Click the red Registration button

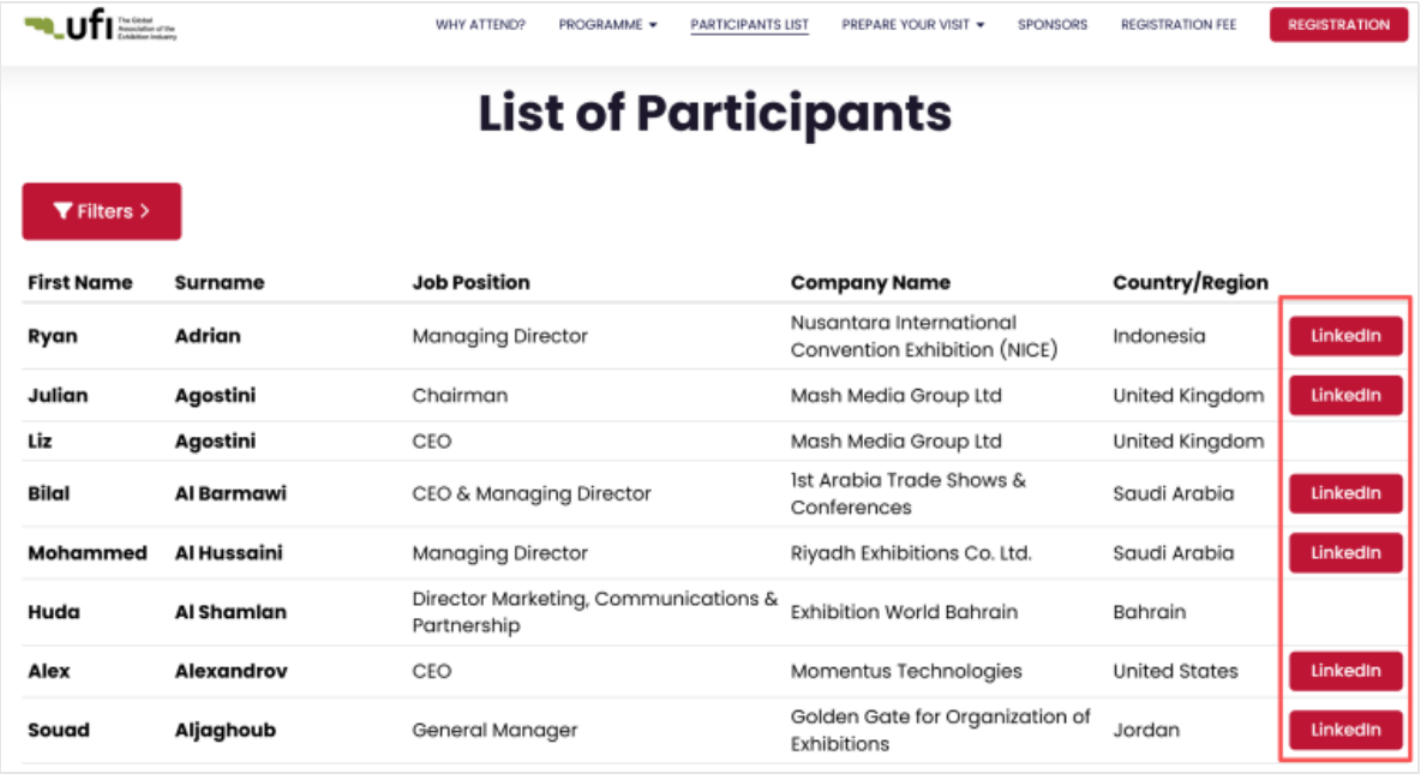[1338, 25]
